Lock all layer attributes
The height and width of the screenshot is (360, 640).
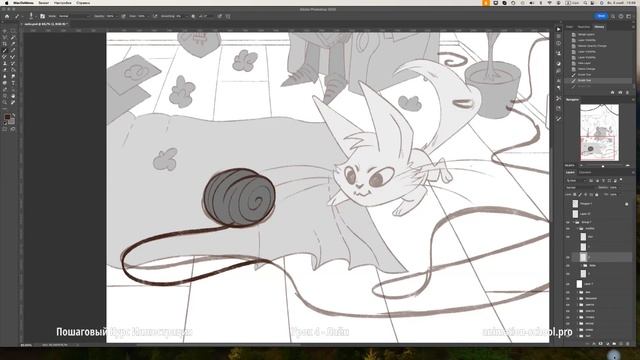597,195
